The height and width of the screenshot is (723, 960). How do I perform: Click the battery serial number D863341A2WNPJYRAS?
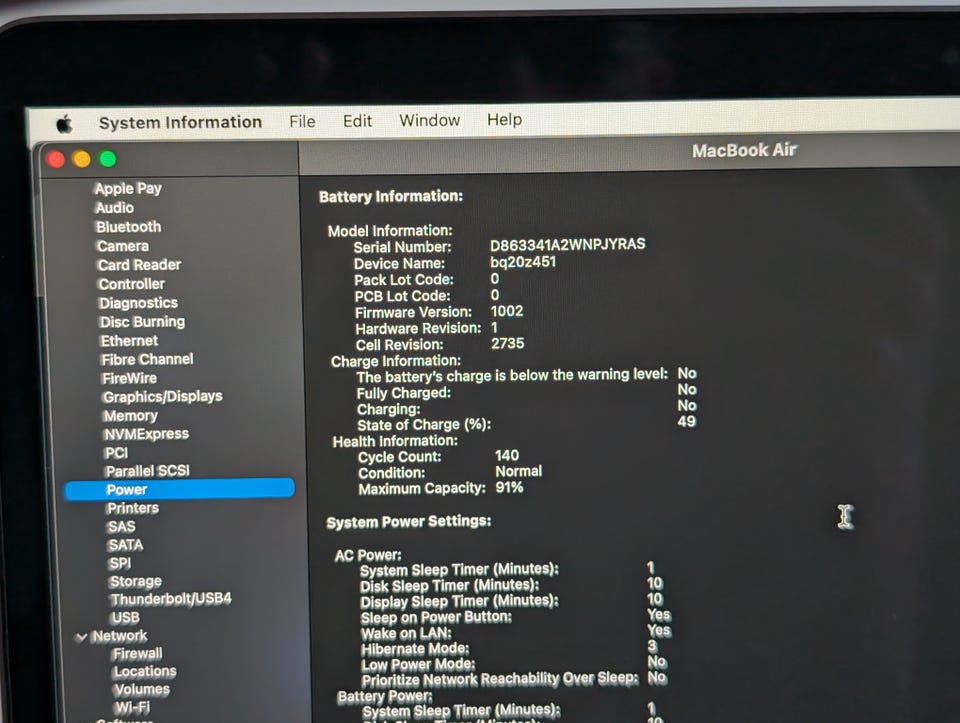tap(568, 244)
